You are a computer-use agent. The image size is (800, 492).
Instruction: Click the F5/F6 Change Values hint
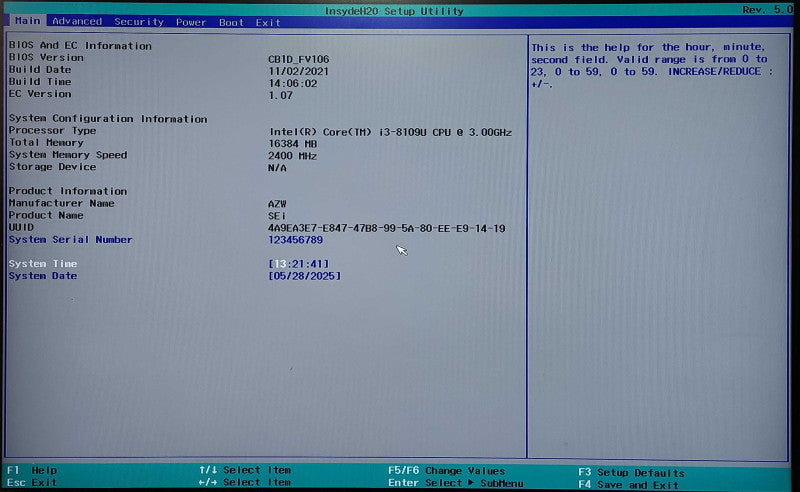click(x=446, y=471)
